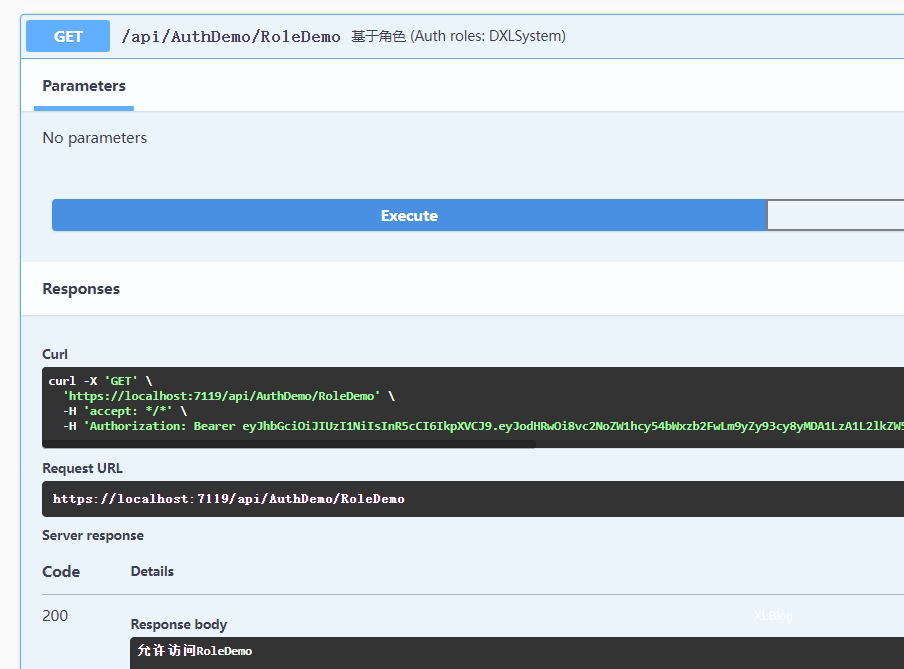This screenshot has height=669, width=904.
Task: Click the response body text 允许访问RoleDemo
Action: 195,651
